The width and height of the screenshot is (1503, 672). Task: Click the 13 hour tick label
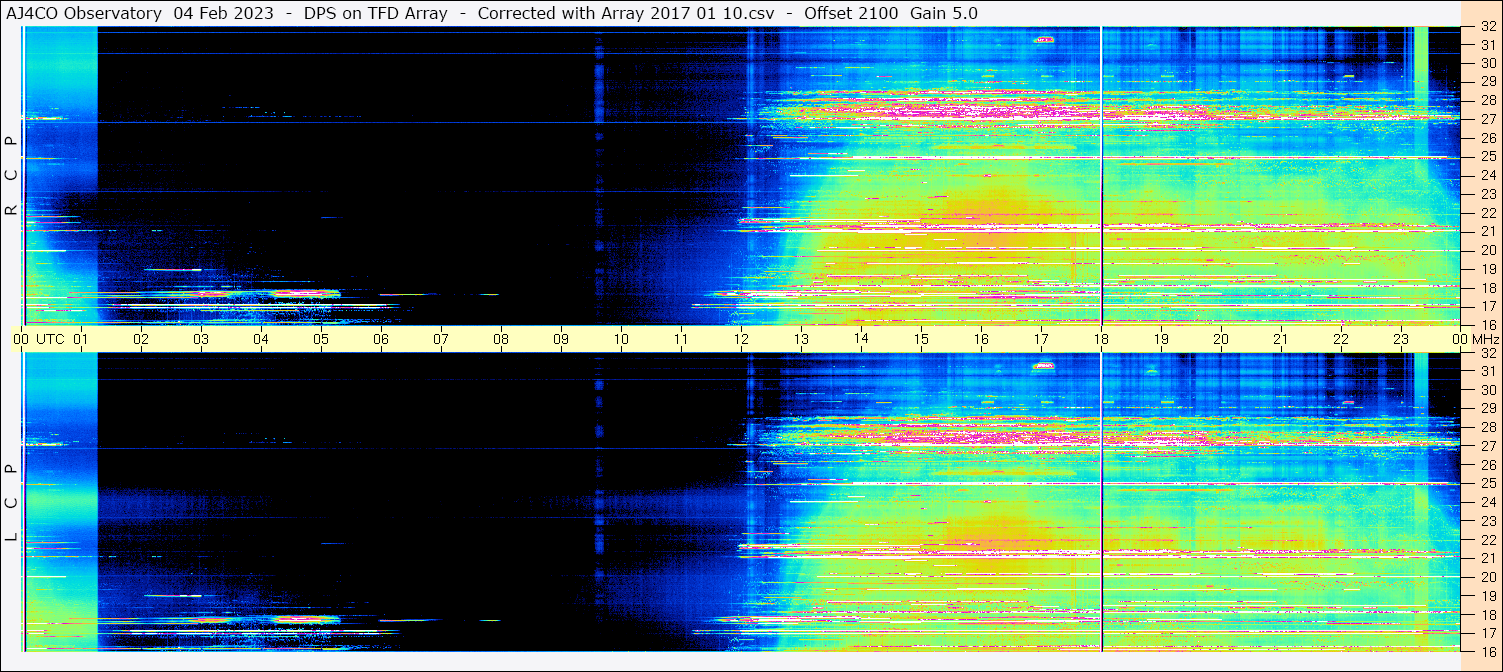pyautogui.click(x=801, y=339)
